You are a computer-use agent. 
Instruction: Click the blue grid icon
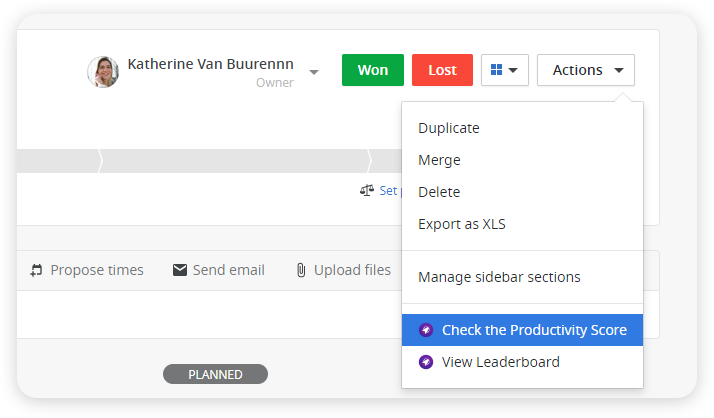[x=496, y=70]
